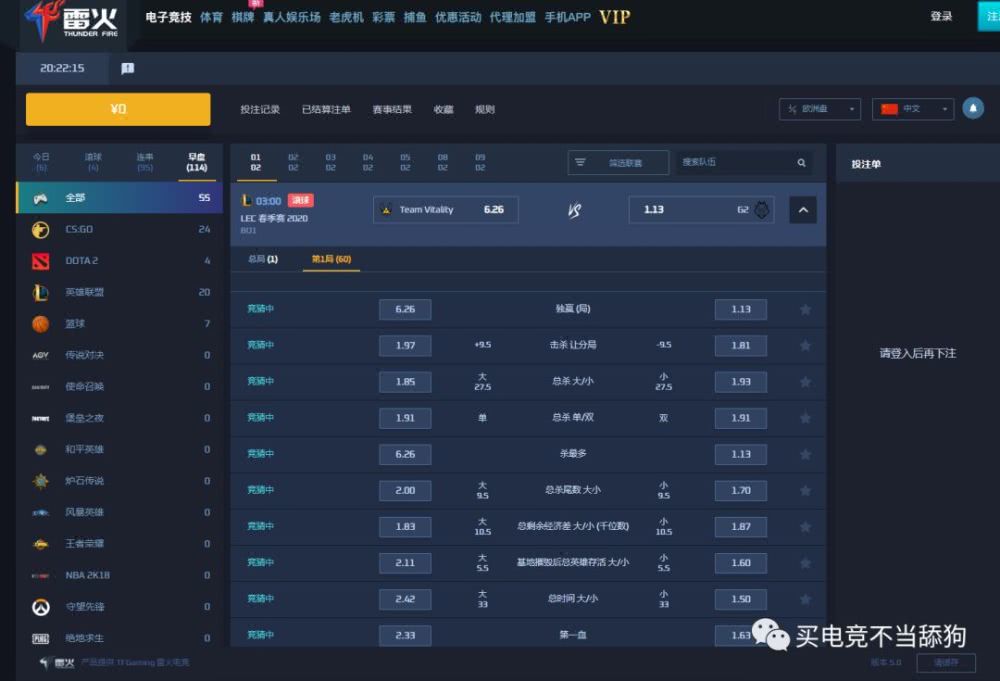Open the 欧洲盘 odds format dropdown
Viewport: 1000px width, 681px height.
(x=820, y=109)
